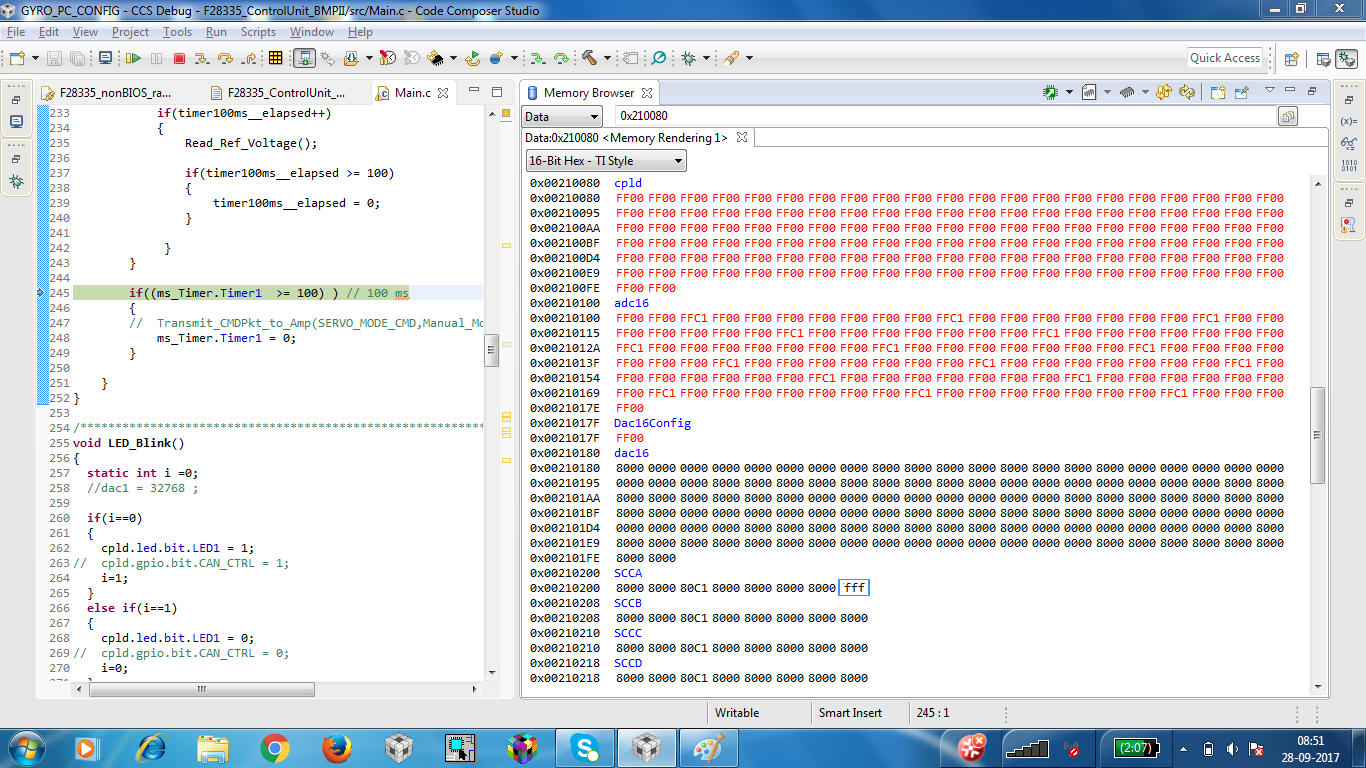Click the memory address field showing 0x210080
Image resolution: width=1366 pixels, height=768 pixels.
945,116
